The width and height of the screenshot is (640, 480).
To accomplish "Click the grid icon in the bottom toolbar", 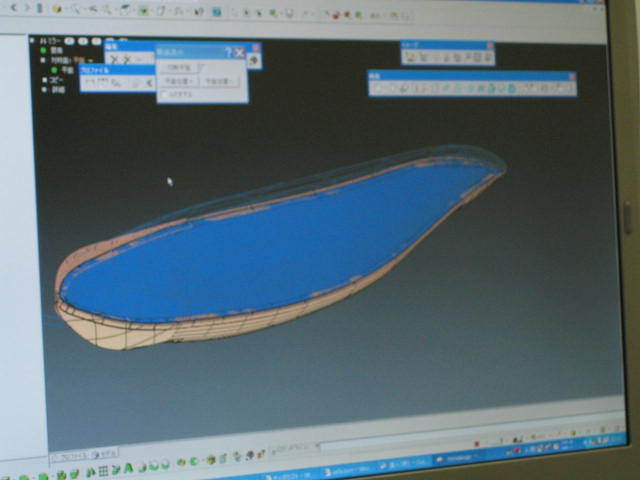I will click(x=101, y=468).
